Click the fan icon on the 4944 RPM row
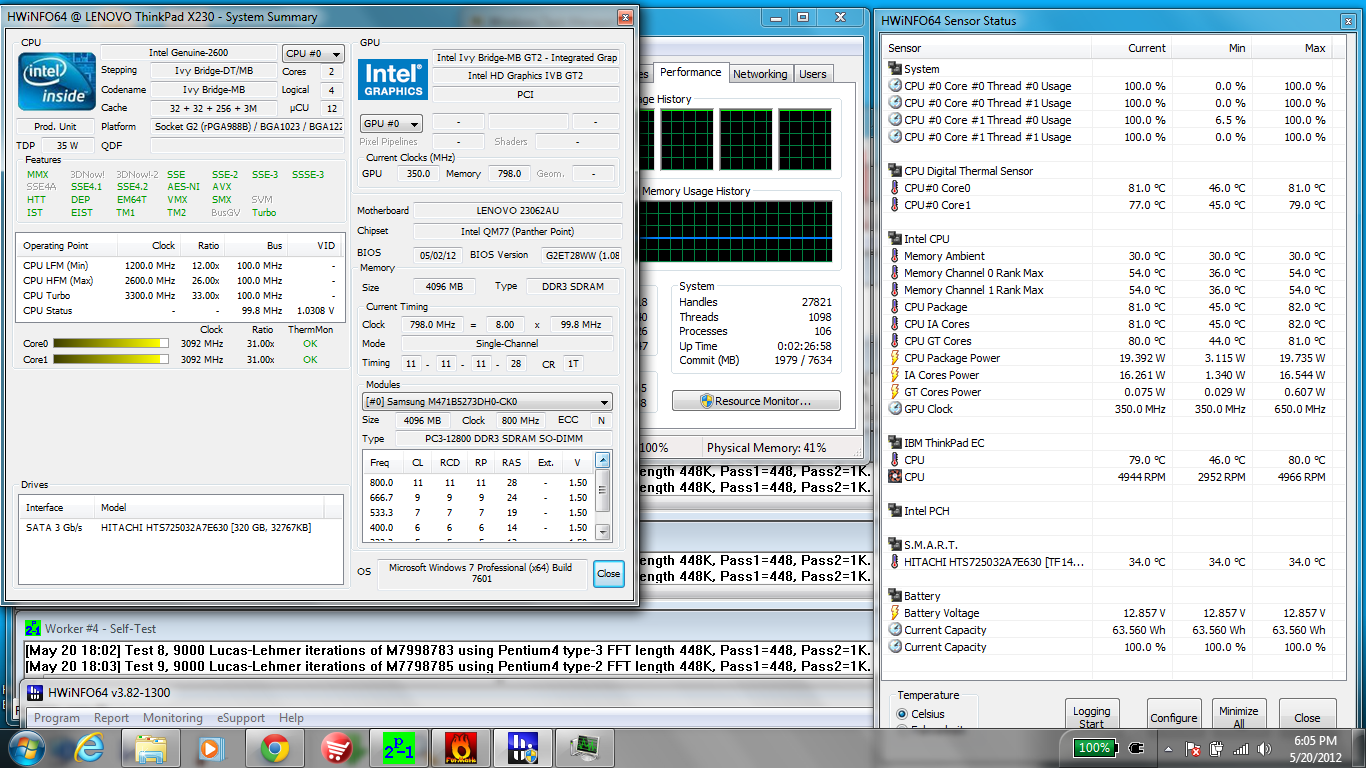1366x768 pixels. point(895,477)
